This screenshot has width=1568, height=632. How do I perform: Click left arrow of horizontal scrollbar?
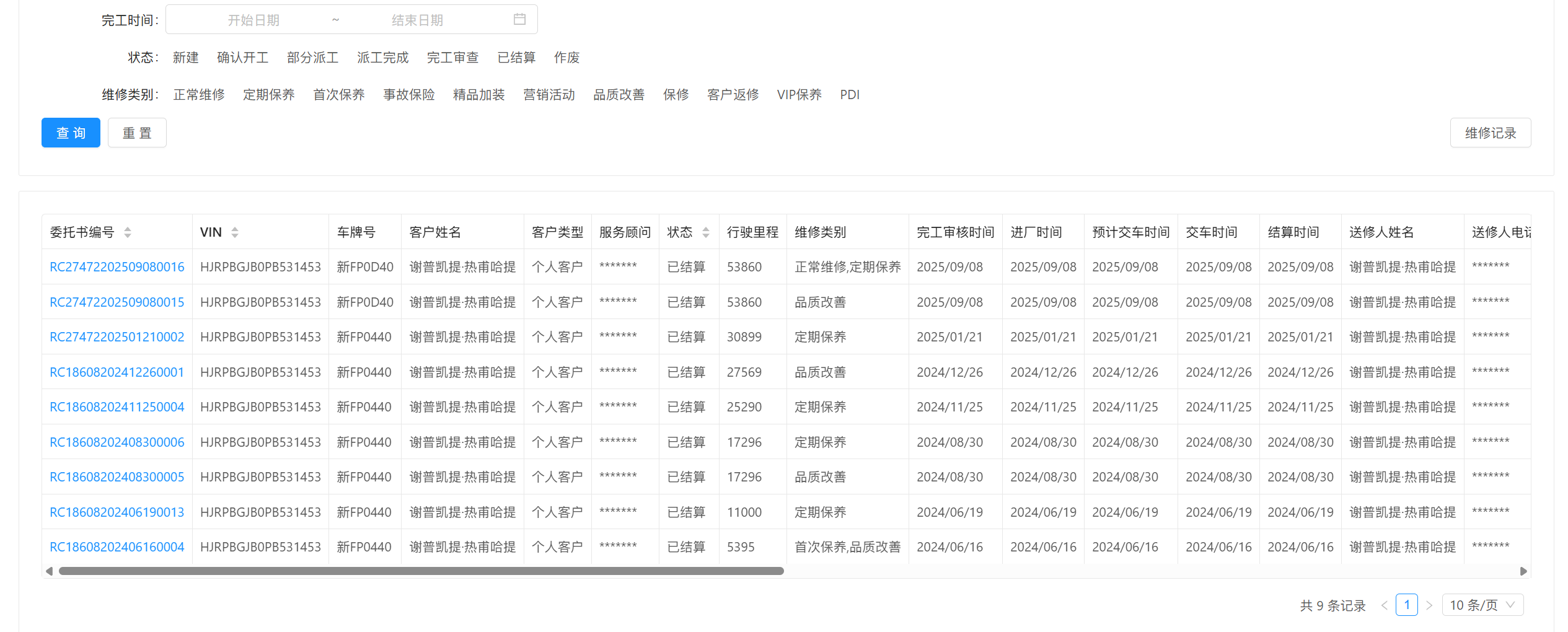[x=49, y=571]
